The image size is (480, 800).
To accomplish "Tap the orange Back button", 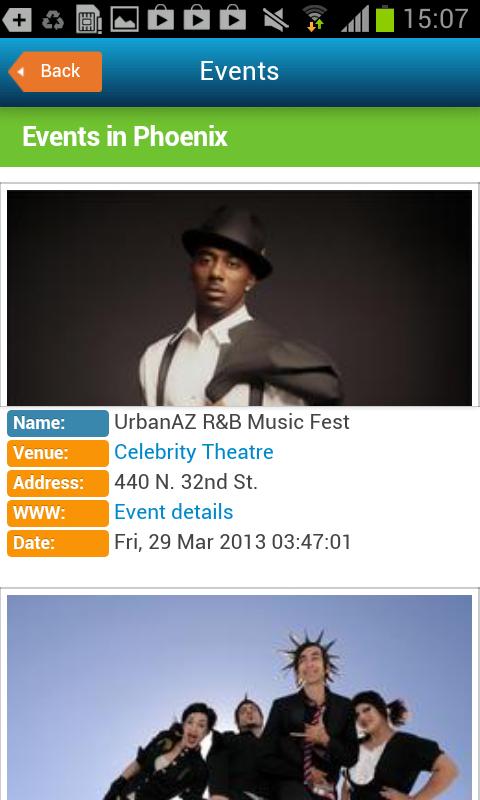I will [x=55, y=71].
